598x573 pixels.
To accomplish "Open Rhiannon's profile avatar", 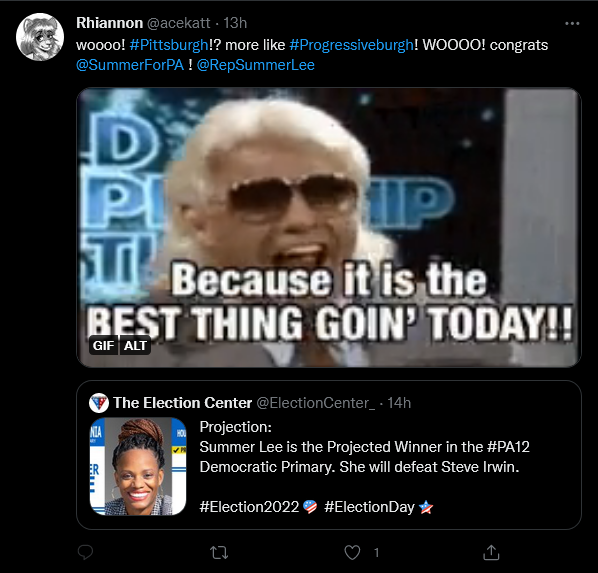I will [x=40, y=37].
